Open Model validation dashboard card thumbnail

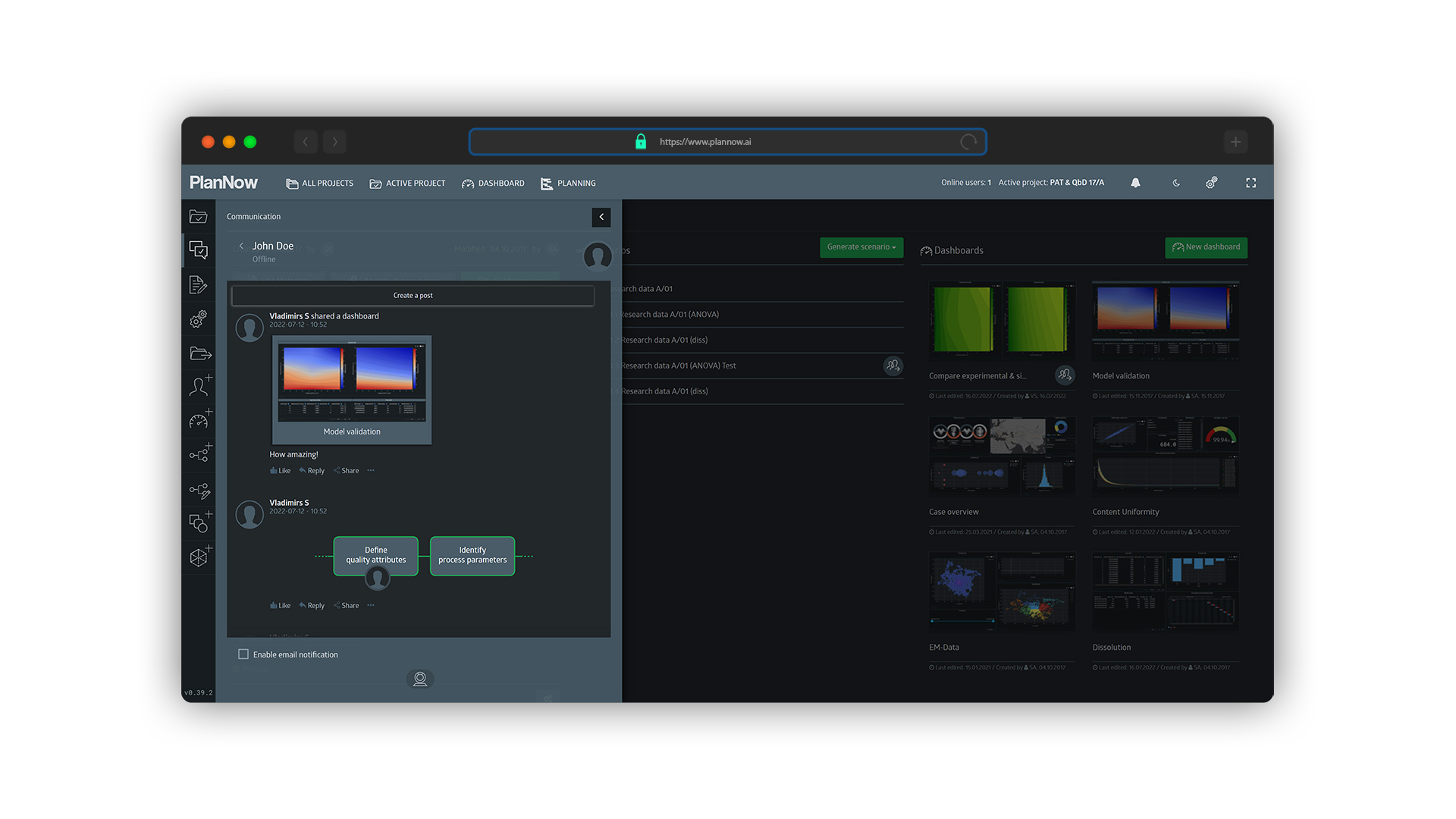click(1166, 320)
